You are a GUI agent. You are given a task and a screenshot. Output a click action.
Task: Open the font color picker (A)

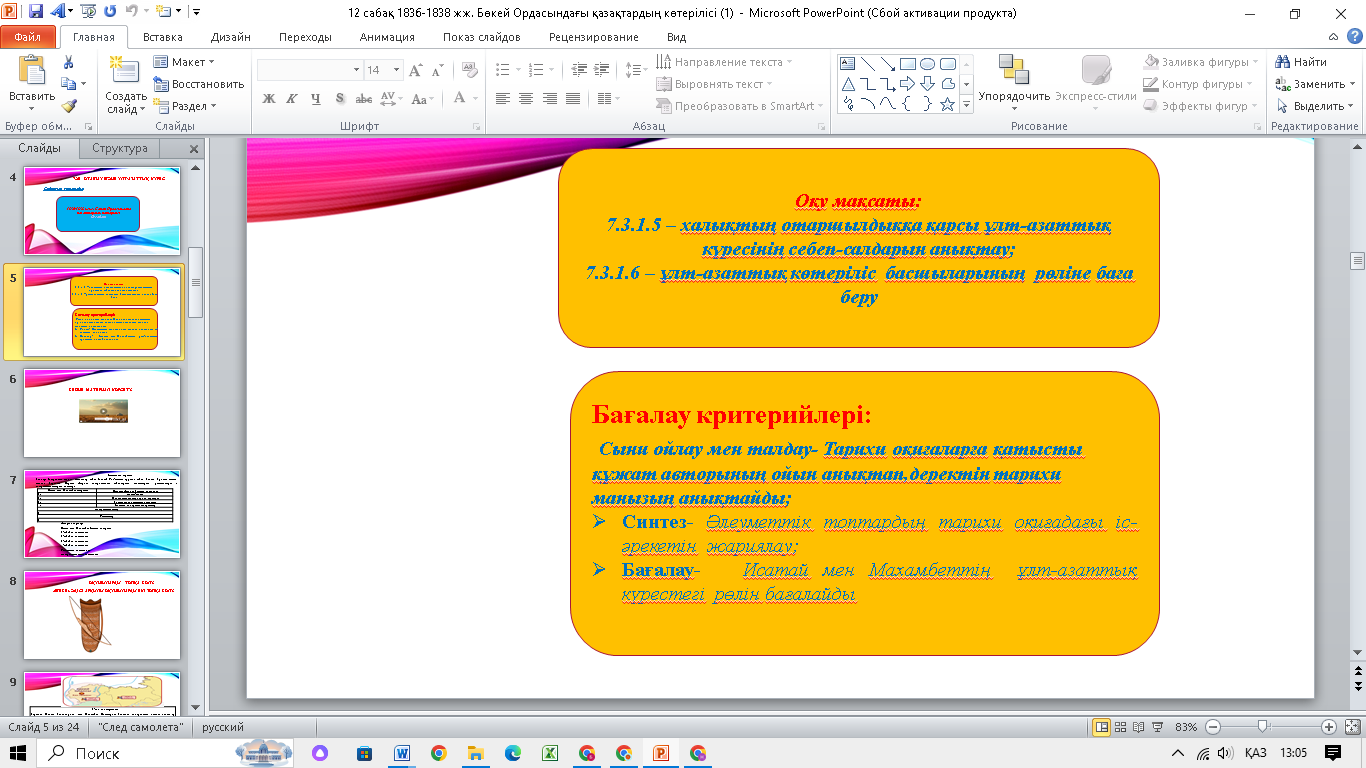click(465, 99)
